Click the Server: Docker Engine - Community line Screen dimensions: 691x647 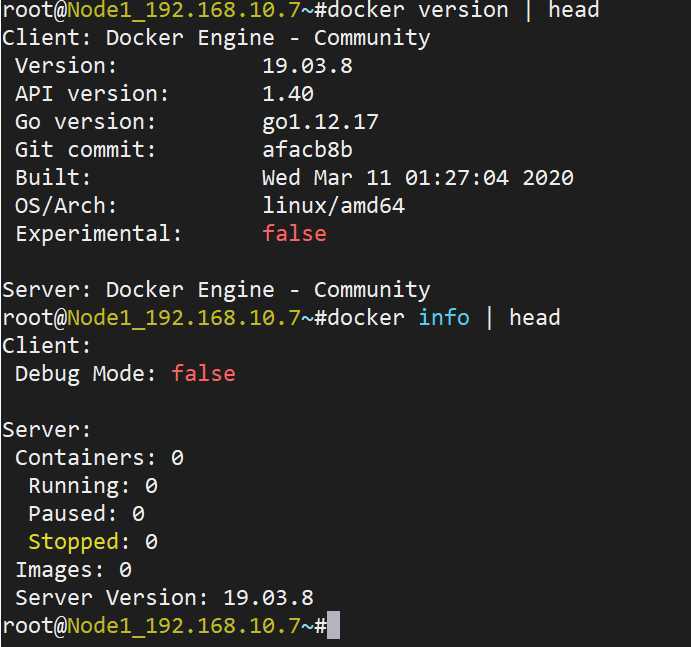pyautogui.click(x=216, y=290)
